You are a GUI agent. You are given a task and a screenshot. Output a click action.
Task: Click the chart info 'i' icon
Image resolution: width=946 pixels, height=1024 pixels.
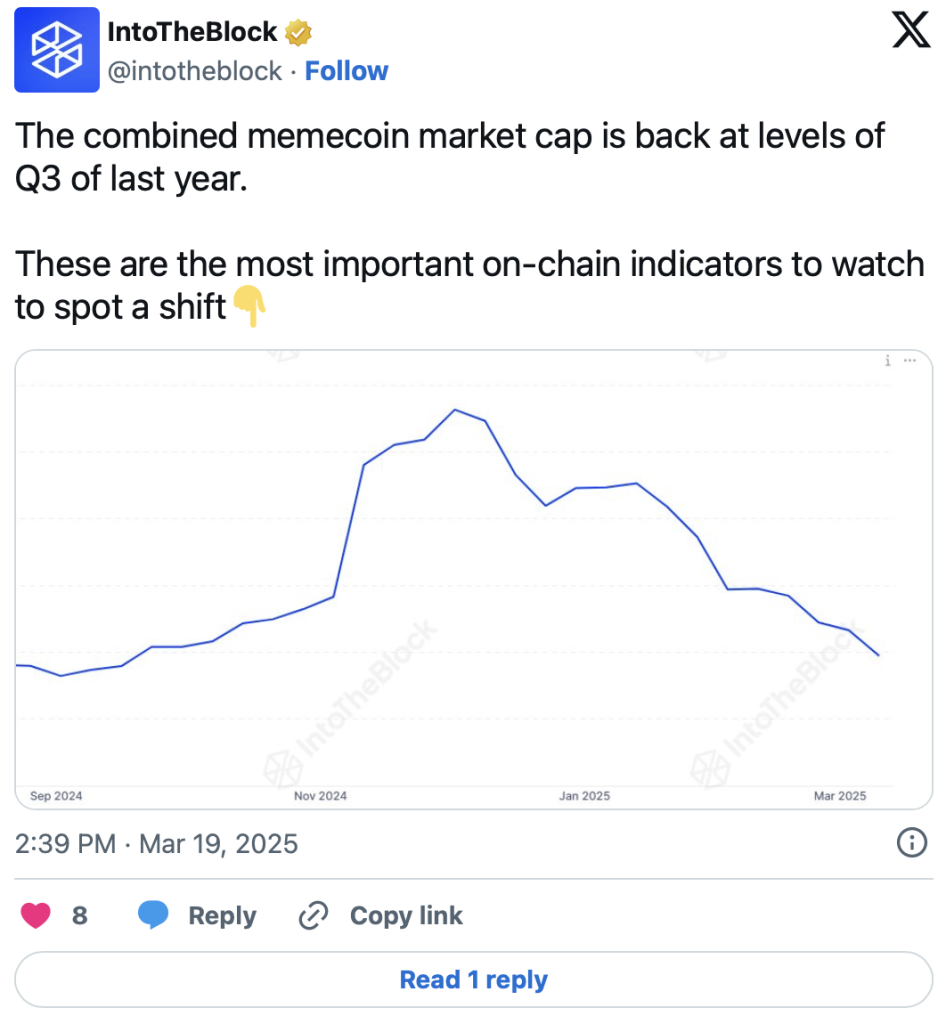point(888,360)
